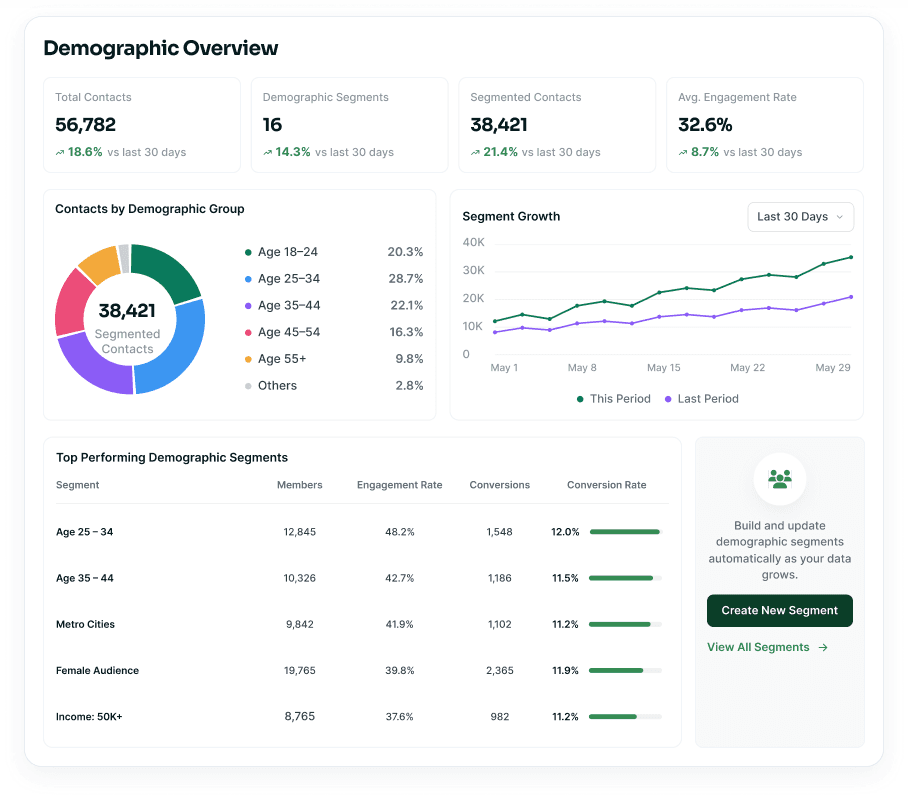Viewport: 908px width, 799px height.
Task: Click the green dot beside Age 18–24
Action: [x=248, y=252]
